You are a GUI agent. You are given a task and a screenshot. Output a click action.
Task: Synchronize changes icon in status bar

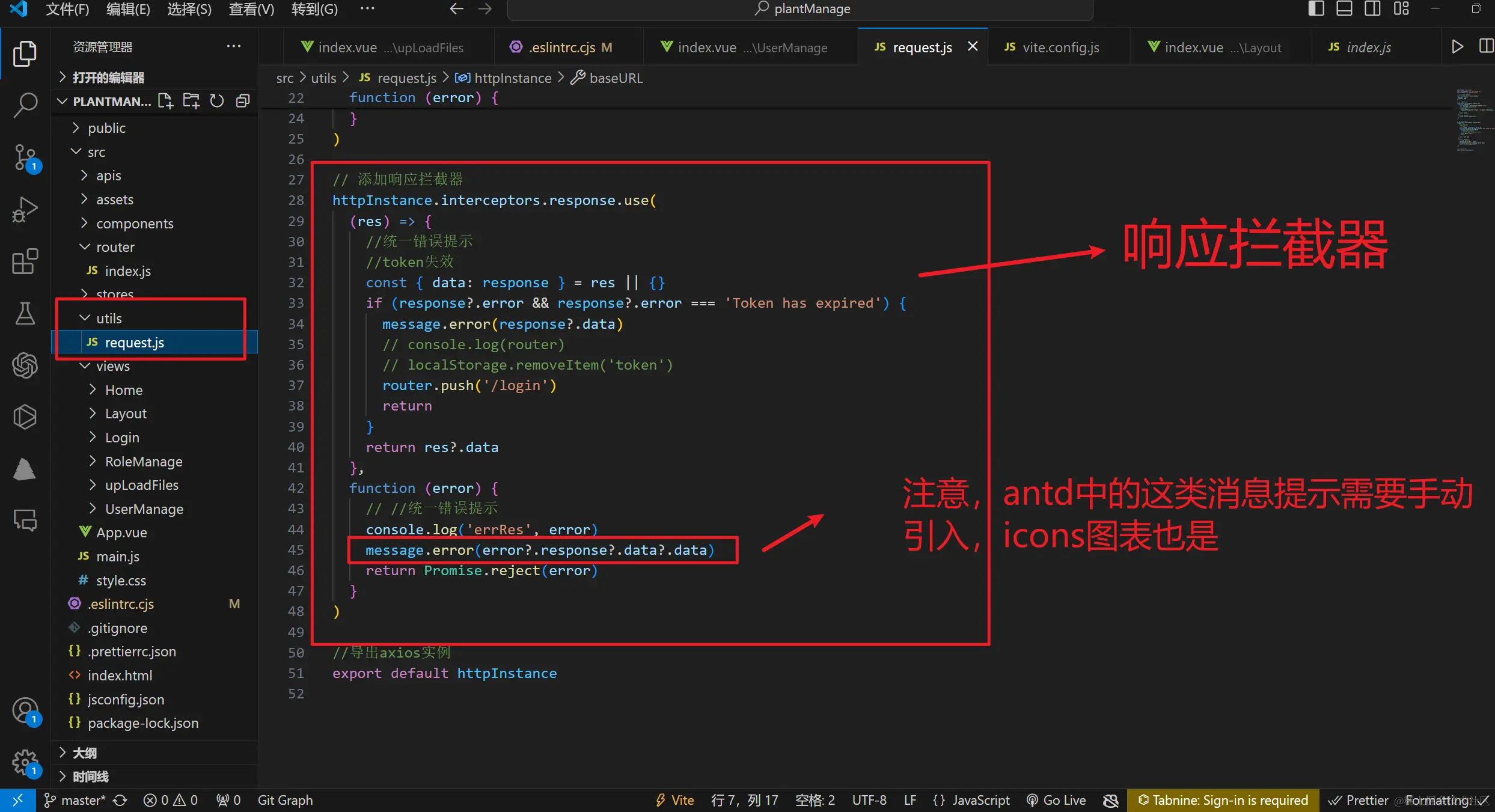120,800
